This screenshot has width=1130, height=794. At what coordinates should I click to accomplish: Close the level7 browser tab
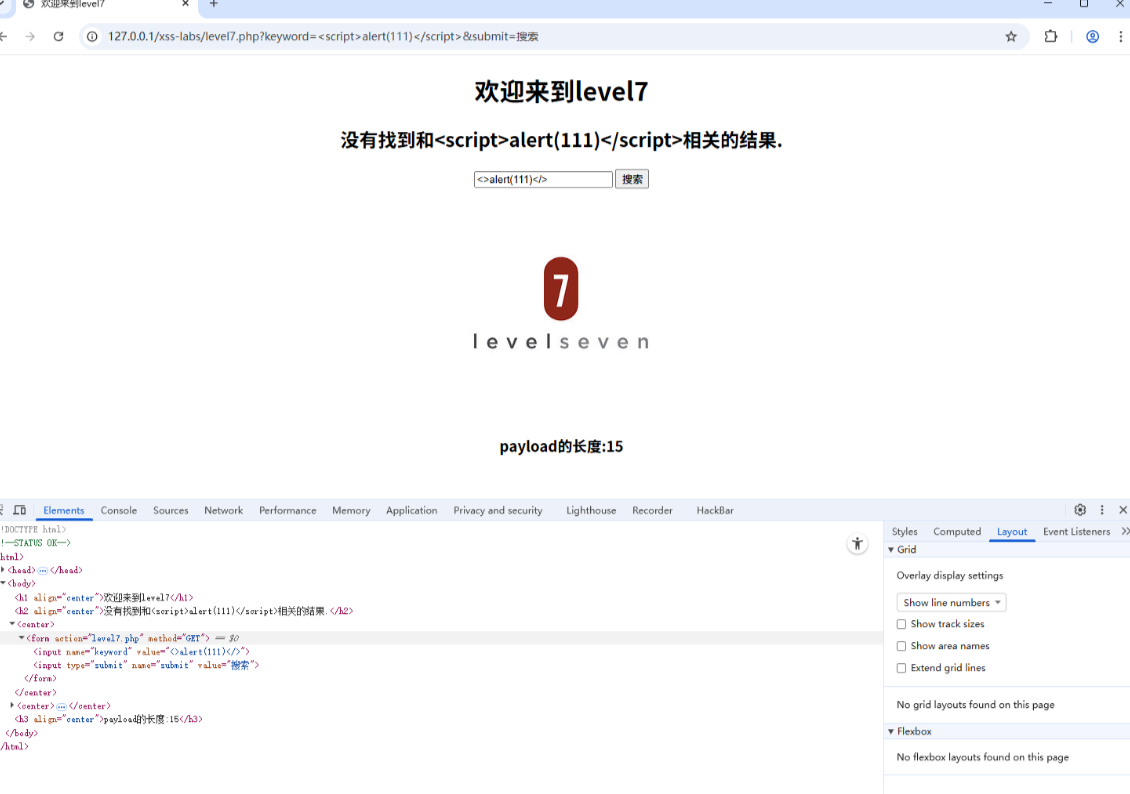(185, 4)
